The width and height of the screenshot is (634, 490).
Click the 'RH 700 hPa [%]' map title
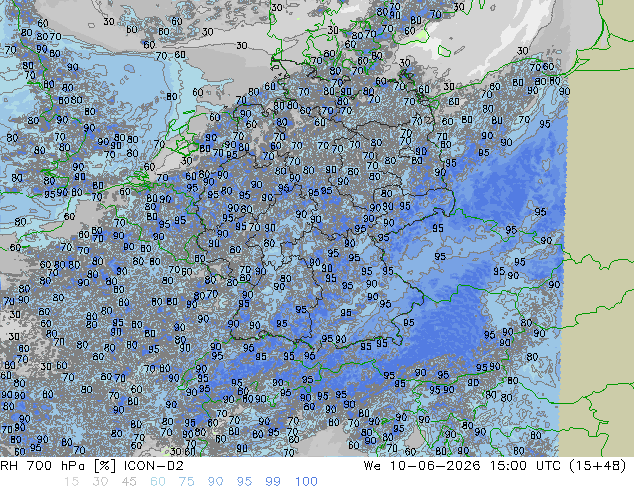point(58,466)
